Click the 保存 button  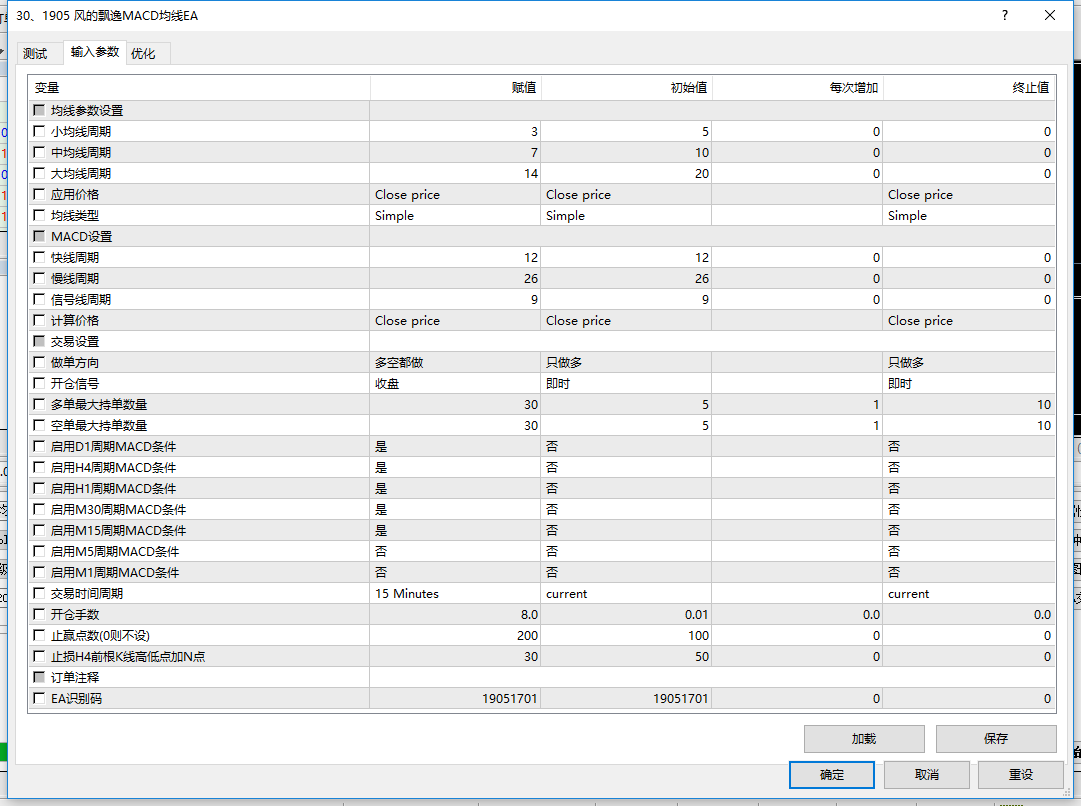996,738
